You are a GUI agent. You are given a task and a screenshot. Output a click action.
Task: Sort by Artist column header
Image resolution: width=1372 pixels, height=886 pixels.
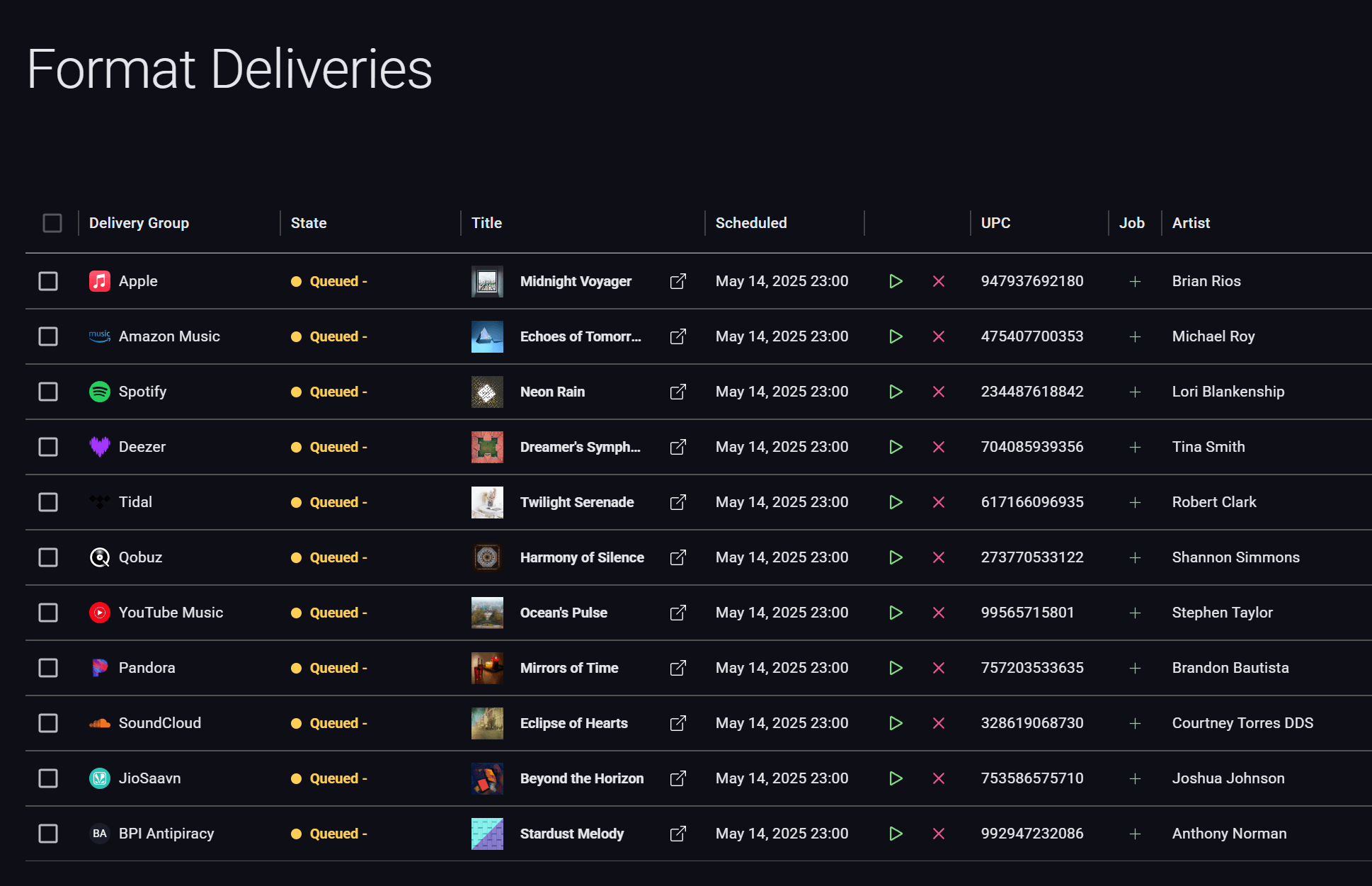pyautogui.click(x=1191, y=223)
